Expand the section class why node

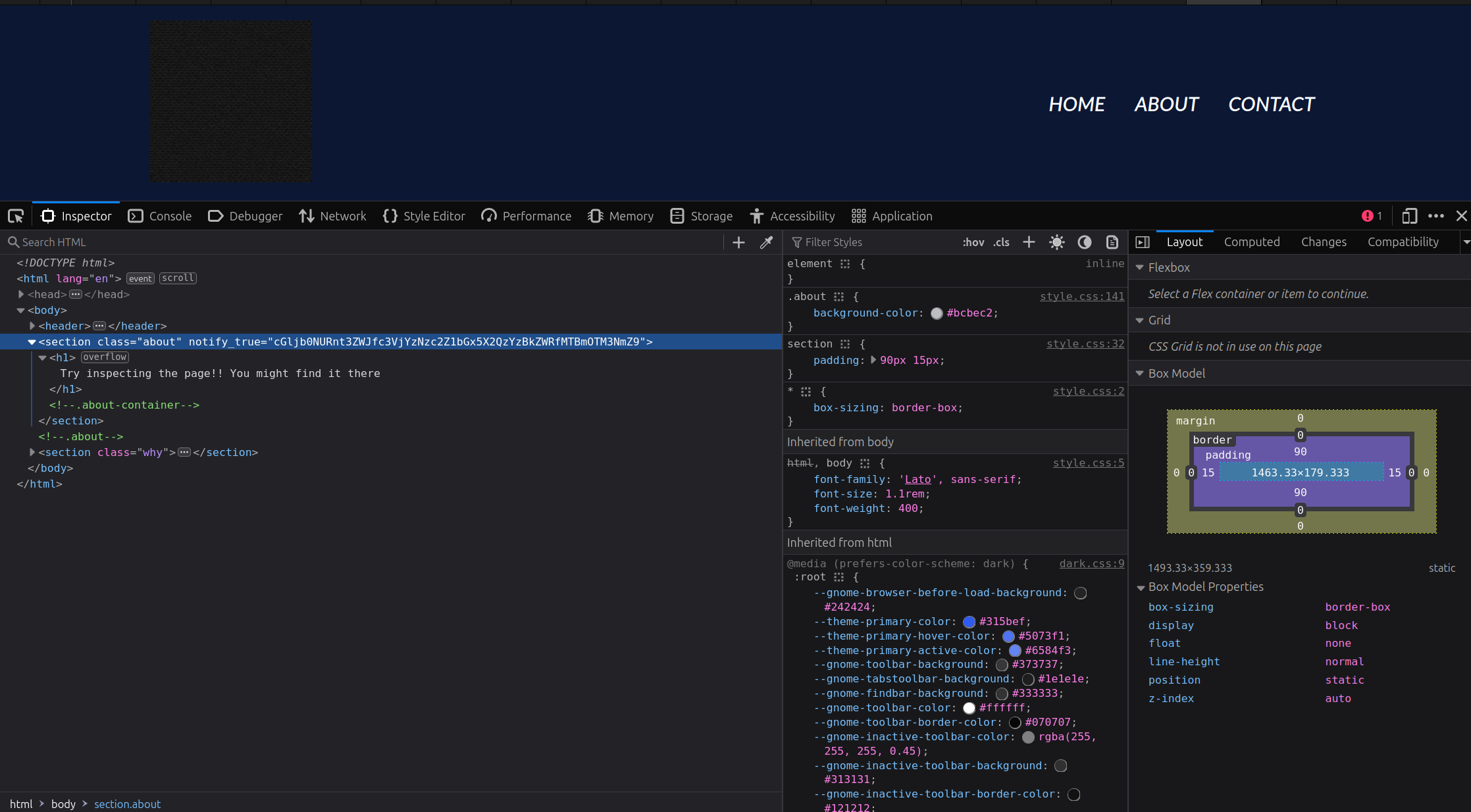click(x=32, y=452)
